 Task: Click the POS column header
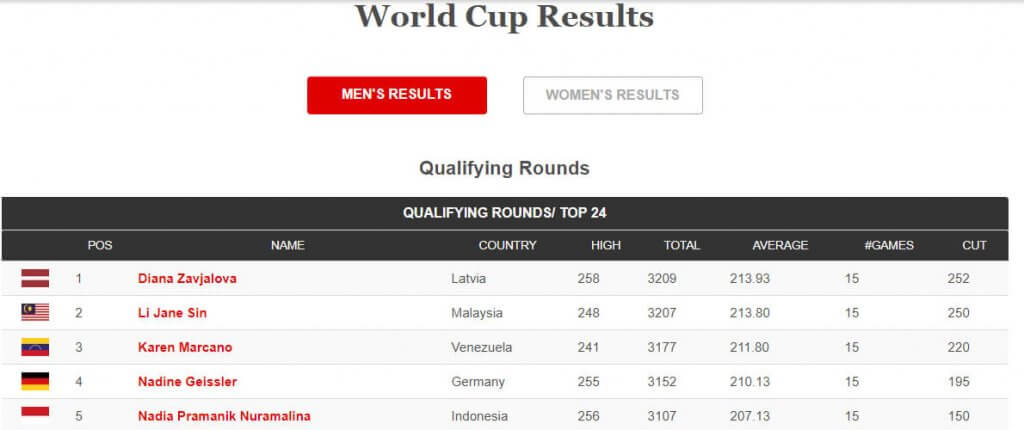(100, 245)
